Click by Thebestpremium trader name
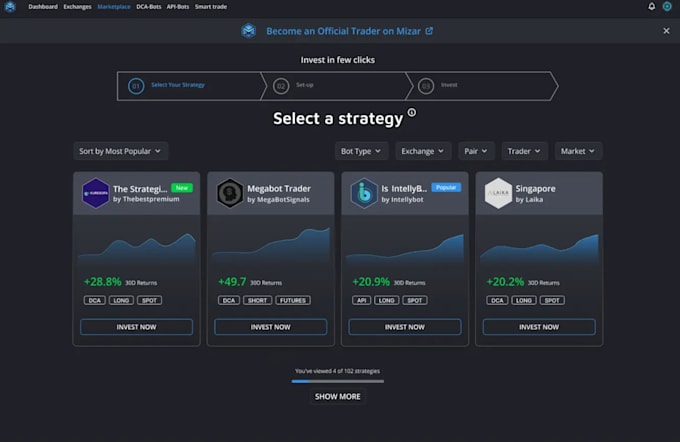The width and height of the screenshot is (680, 442). [146, 199]
